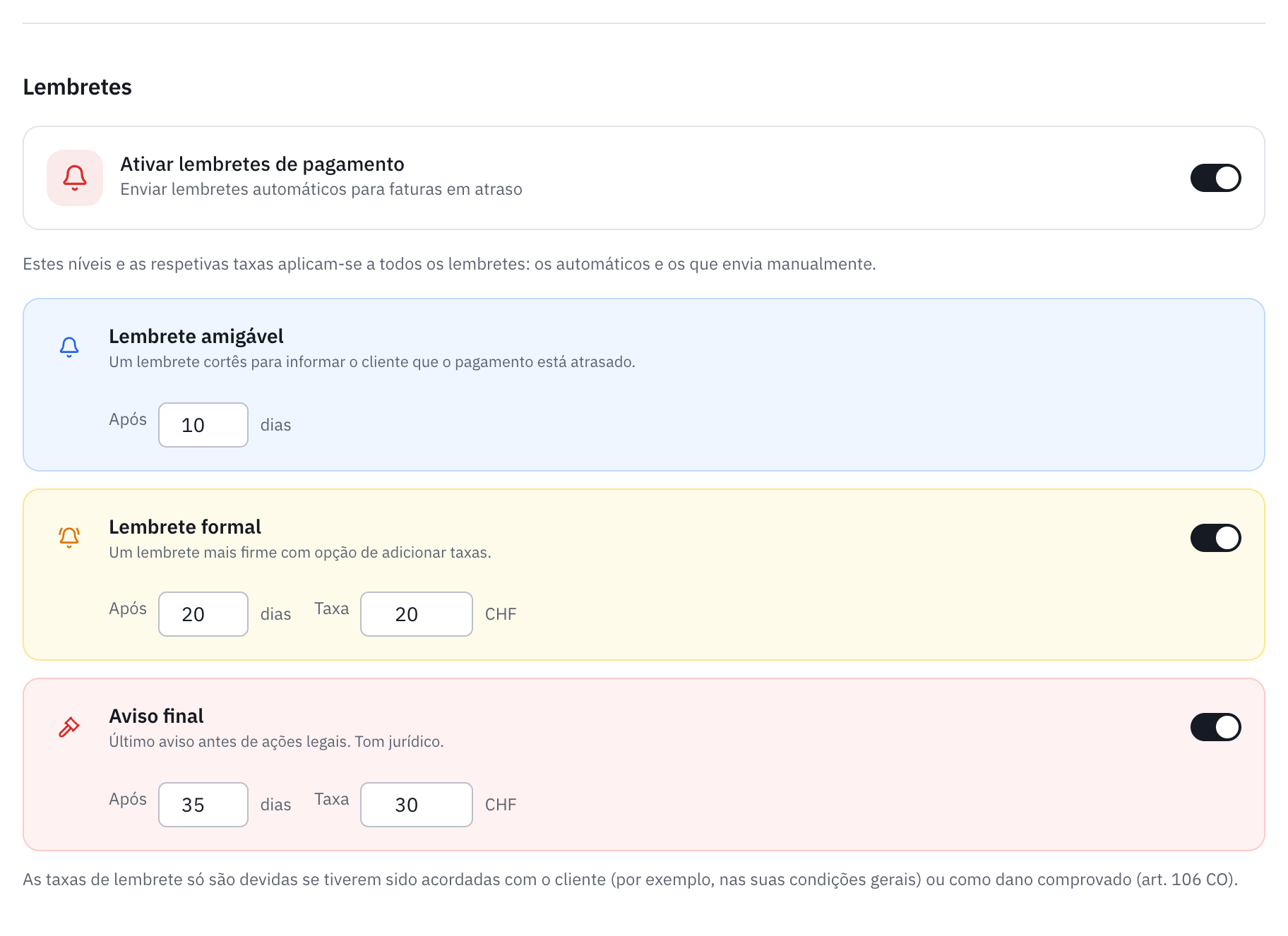This screenshot has width=1288, height=936.
Task: Click the "Taxa" label in Lembrete formal
Action: [x=332, y=608]
